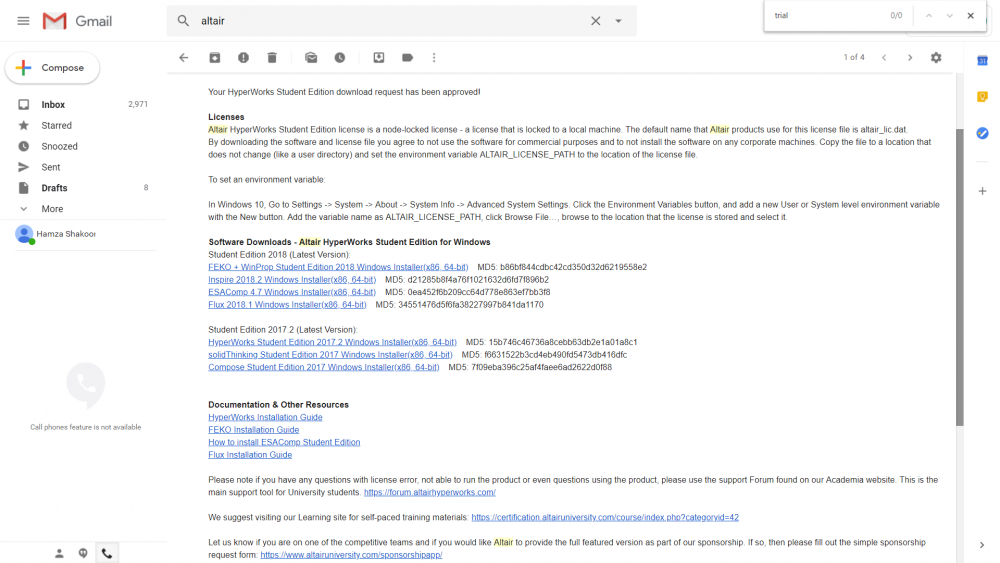The height and width of the screenshot is (563, 1000).
Task: Hide side panel chevron at bottom right
Action: tap(982, 545)
